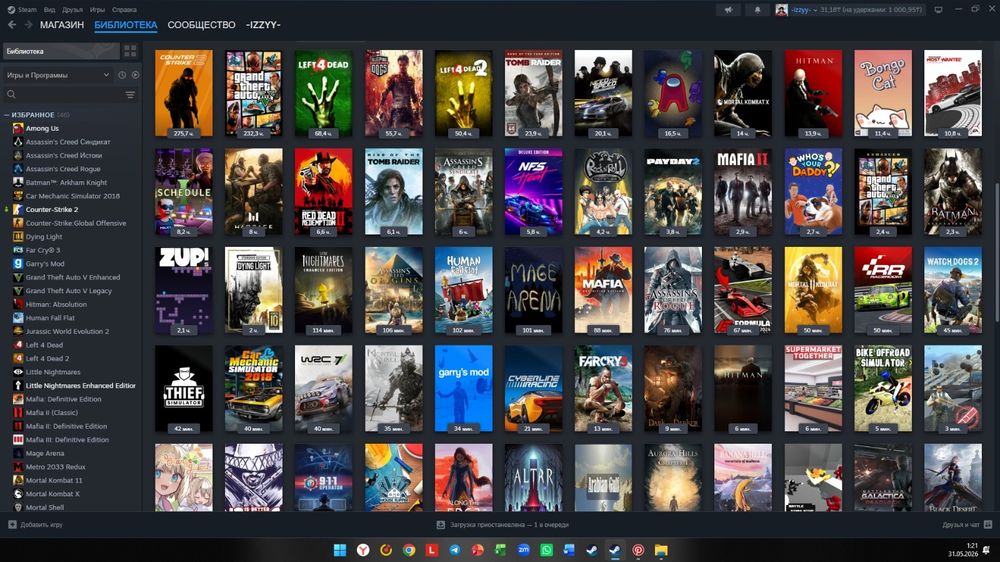1000x562 pixels.
Task: Open the Игры и Программы dropdown
Action: [x=58, y=75]
